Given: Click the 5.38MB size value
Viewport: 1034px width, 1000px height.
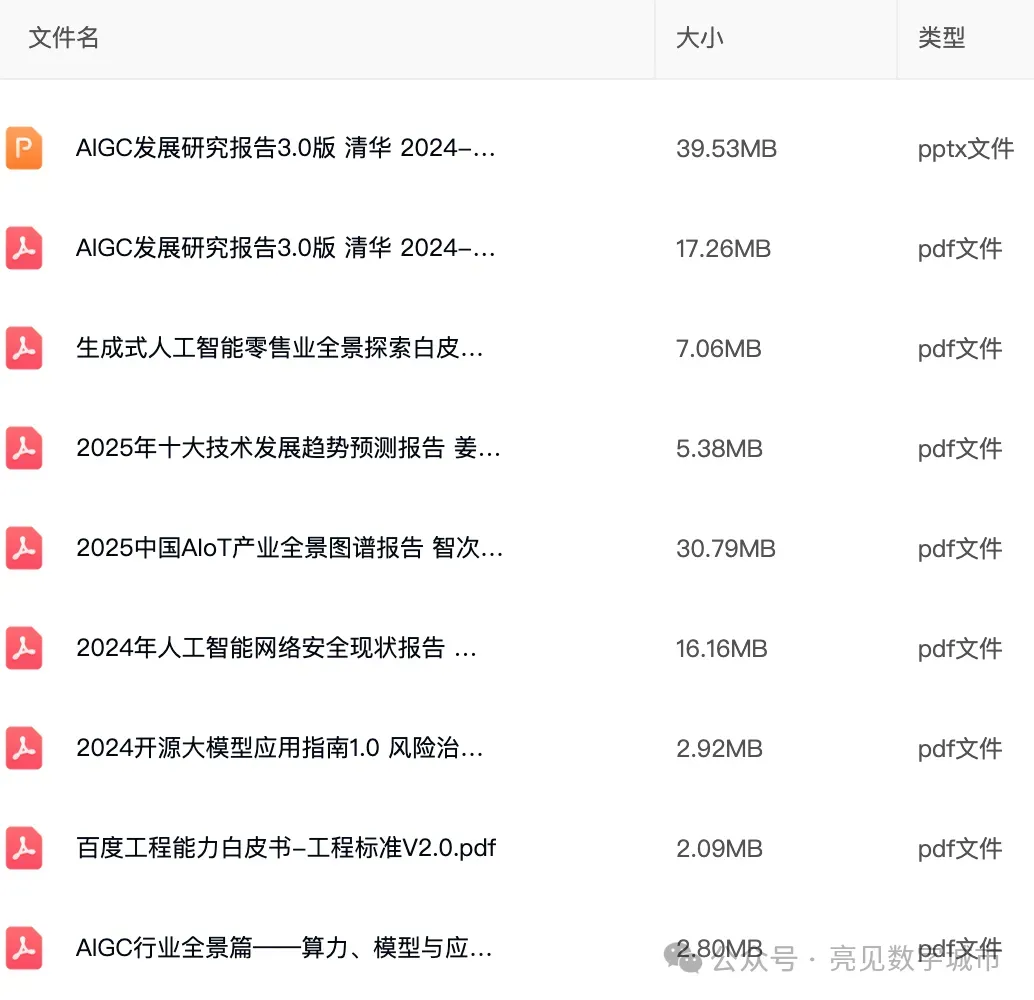Looking at the screenshot, I should pyautogui.click(x=719, y=449).
